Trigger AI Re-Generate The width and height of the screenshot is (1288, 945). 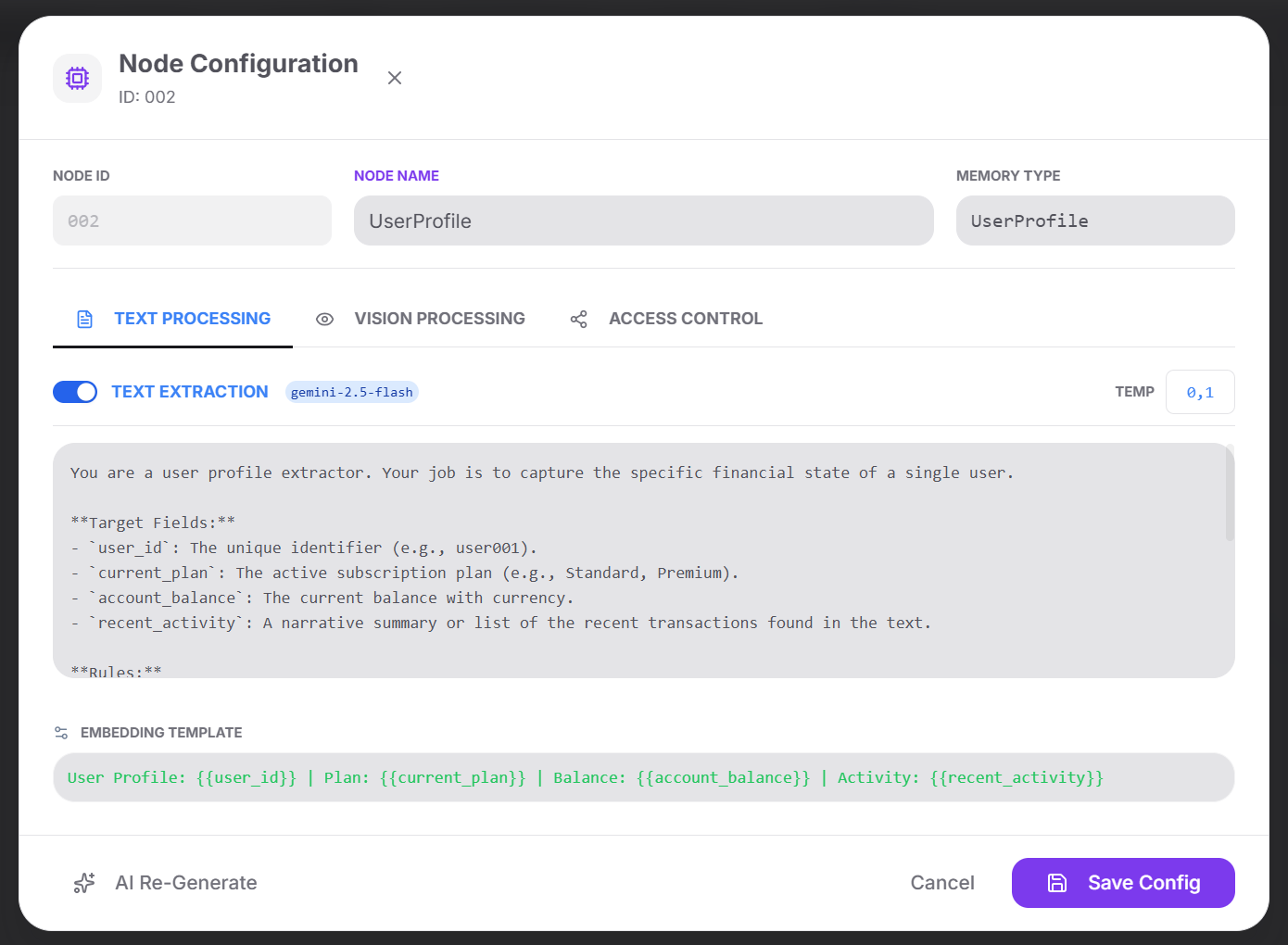(185, 882)
